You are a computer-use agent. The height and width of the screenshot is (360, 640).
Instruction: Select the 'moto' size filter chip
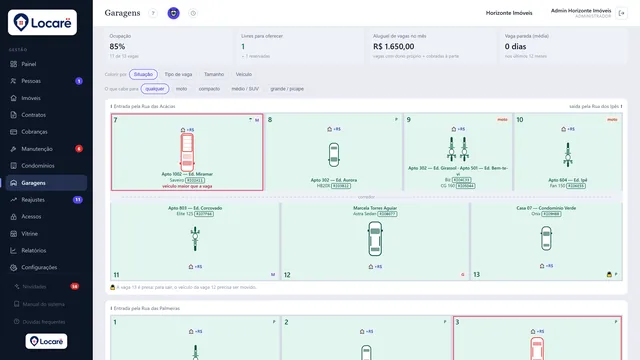click(181, 89)
